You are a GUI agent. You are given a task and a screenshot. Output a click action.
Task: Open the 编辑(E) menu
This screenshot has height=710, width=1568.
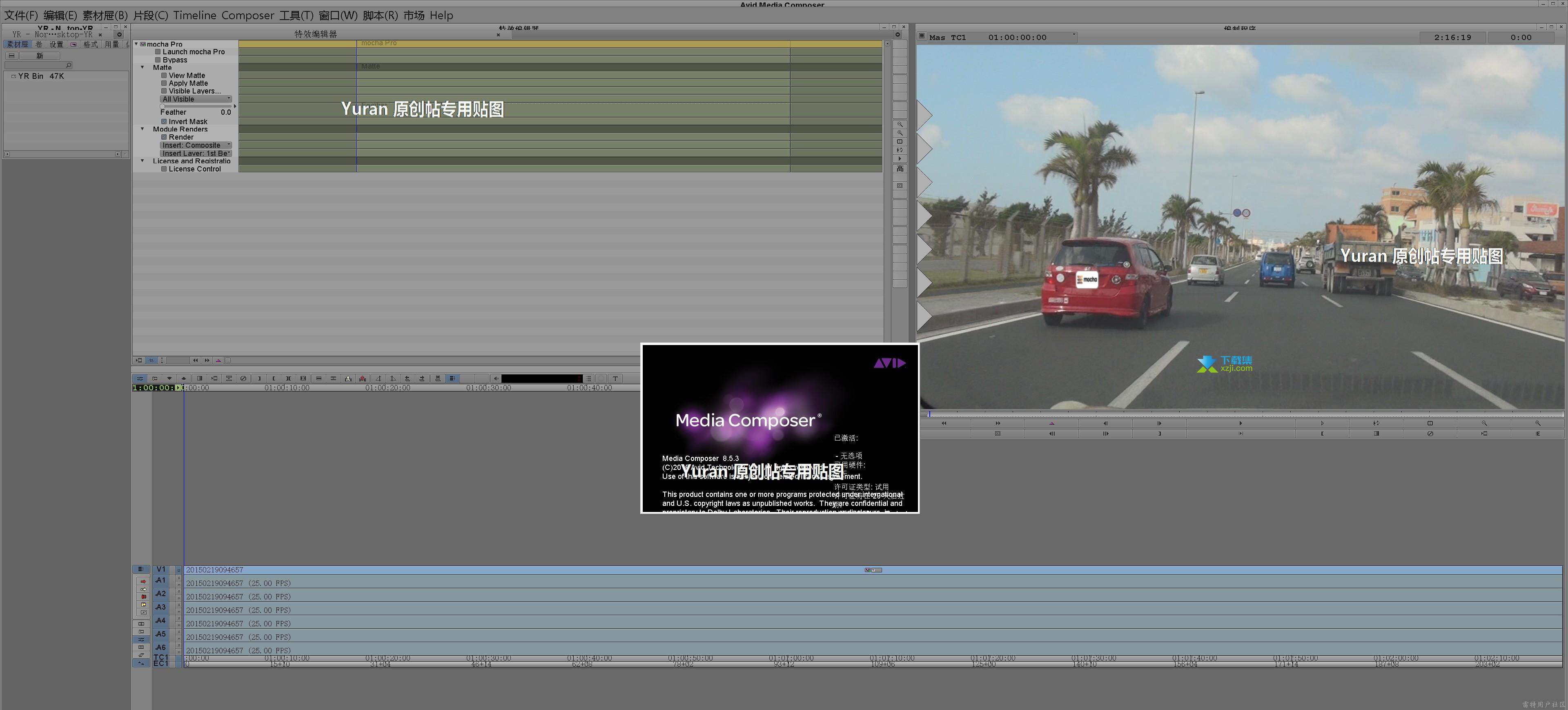click(x=60, y=15)
